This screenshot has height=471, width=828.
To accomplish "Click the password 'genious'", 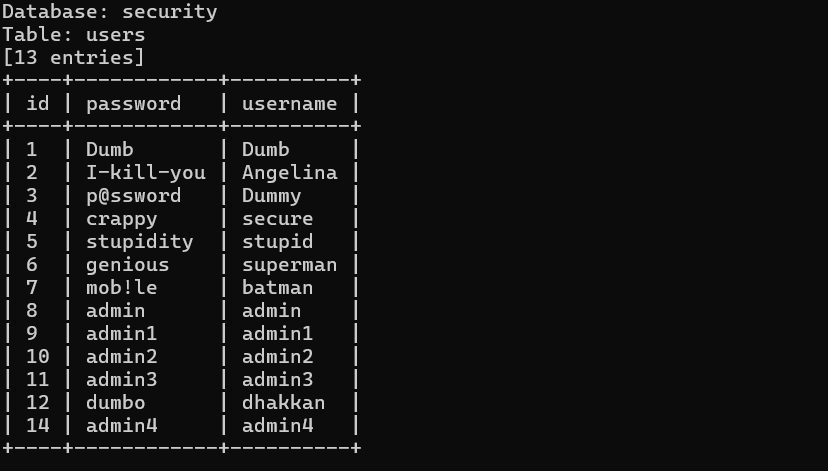I will [x=128, y=265].
